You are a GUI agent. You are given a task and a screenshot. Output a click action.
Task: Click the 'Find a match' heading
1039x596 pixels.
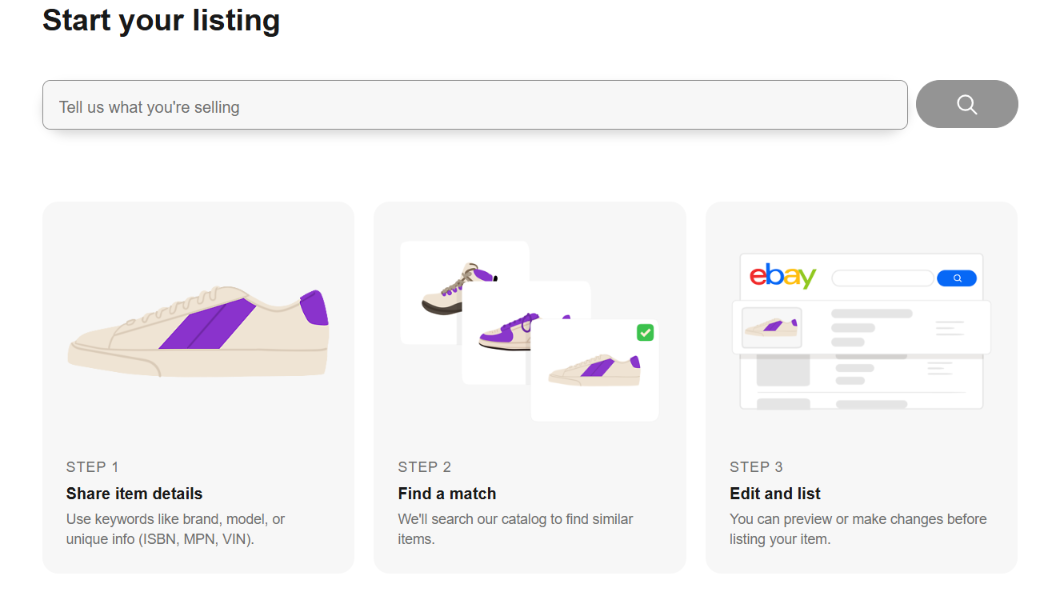447,493
